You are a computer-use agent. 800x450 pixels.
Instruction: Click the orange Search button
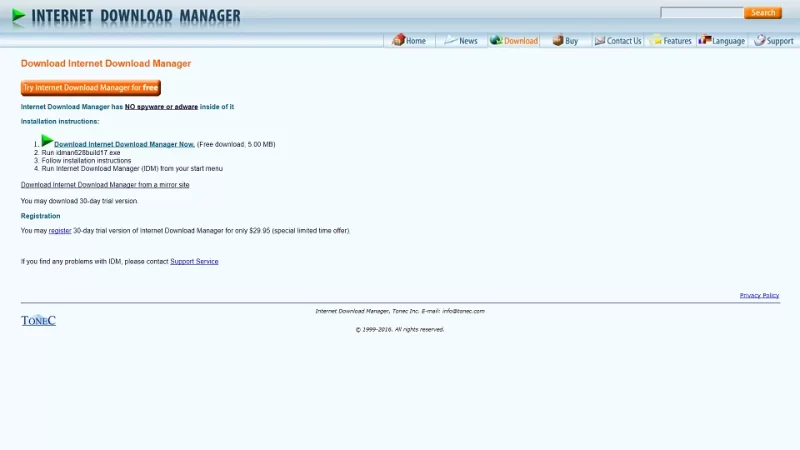point(763,13)
